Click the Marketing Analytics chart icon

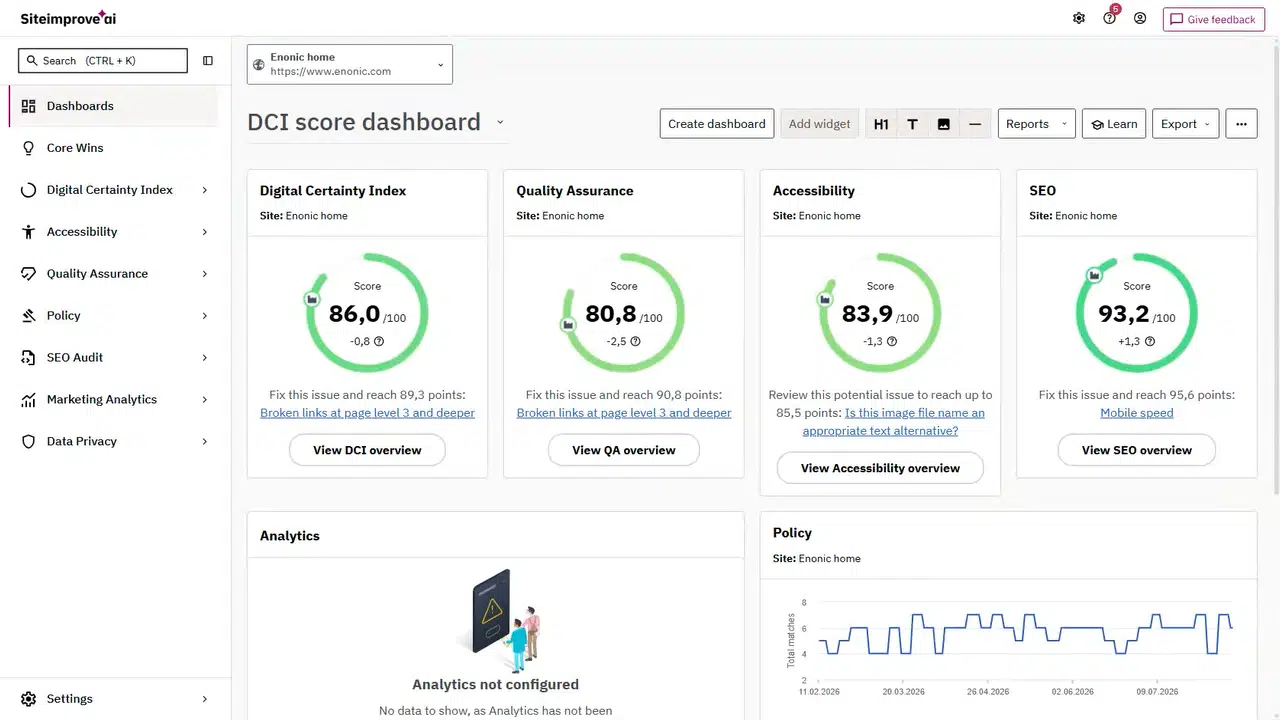click(28, 400)
